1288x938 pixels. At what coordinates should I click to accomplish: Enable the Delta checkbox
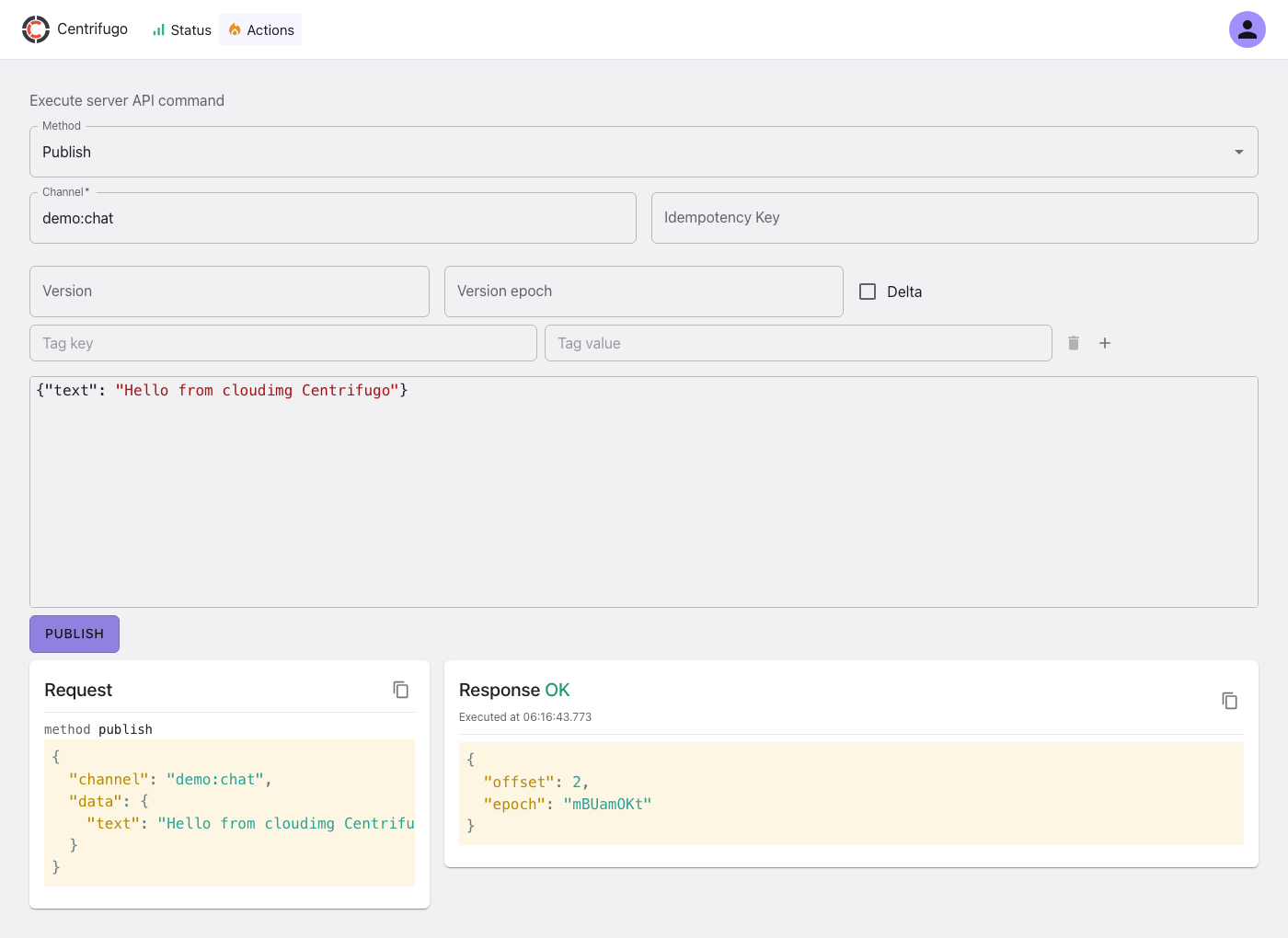click(x=868, y=292)
